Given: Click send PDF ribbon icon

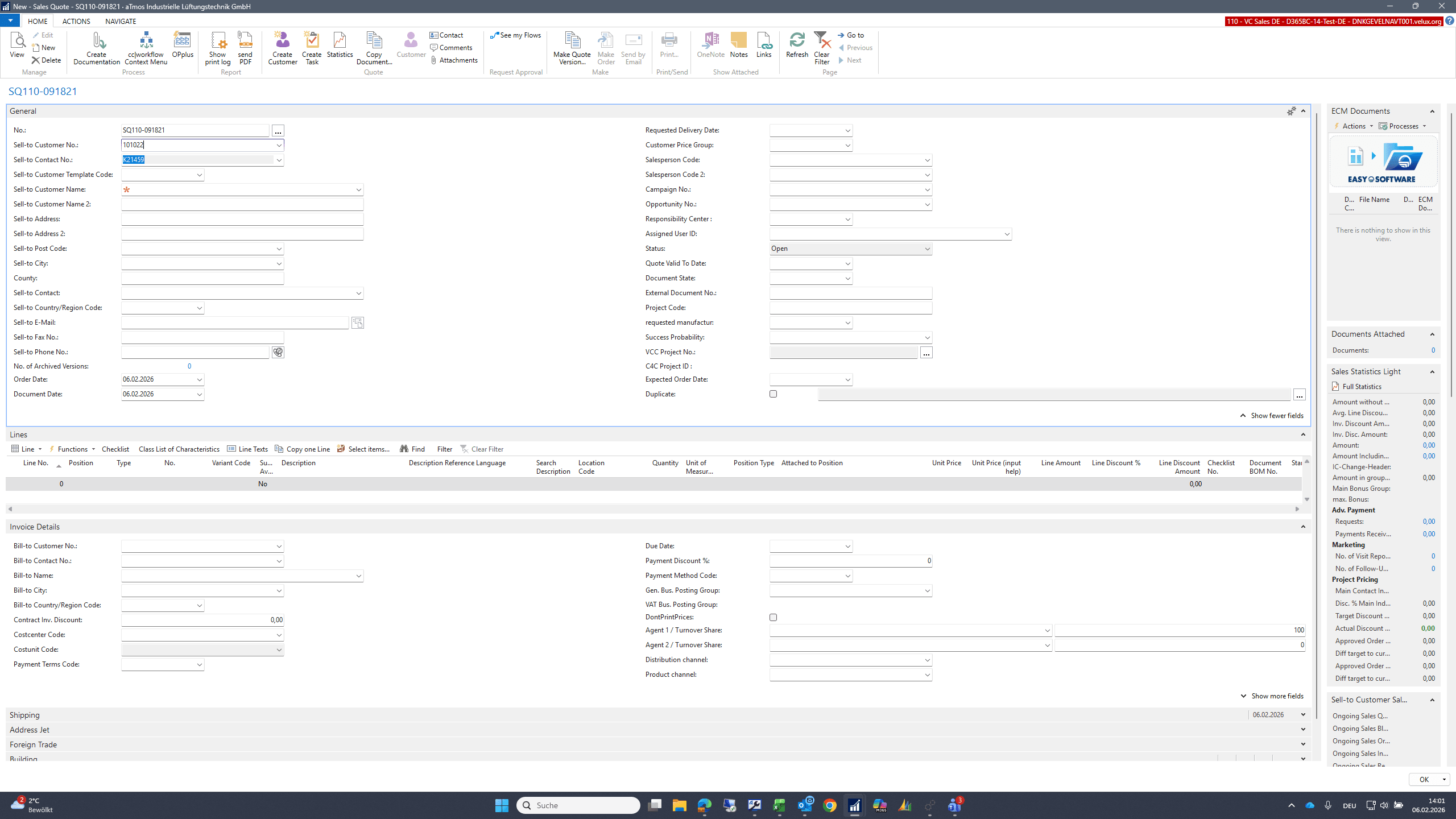Looking at the screenshot, I should point(245,48).
